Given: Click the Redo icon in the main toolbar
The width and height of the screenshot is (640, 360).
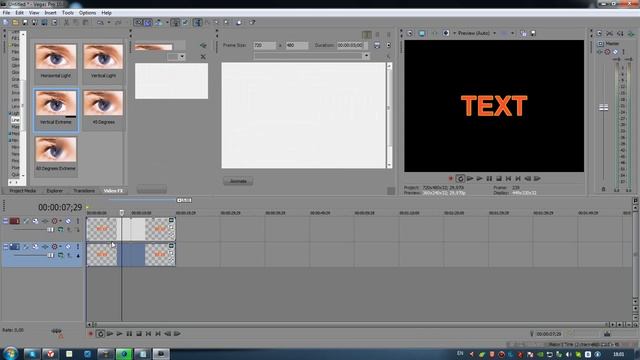Looking at the screenshot, I should pyautogui.click(x=118, y=22).
